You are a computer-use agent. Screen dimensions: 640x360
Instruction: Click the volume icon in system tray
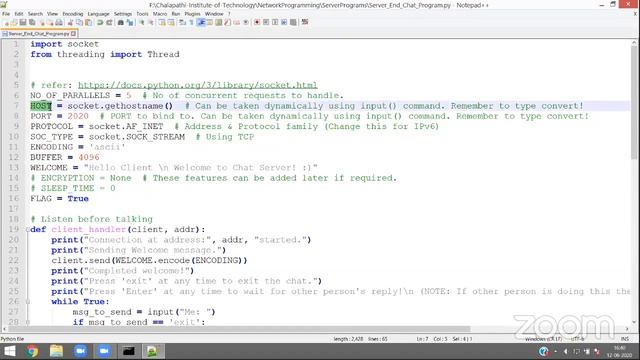pyautogui.click(x=565, y=351)
